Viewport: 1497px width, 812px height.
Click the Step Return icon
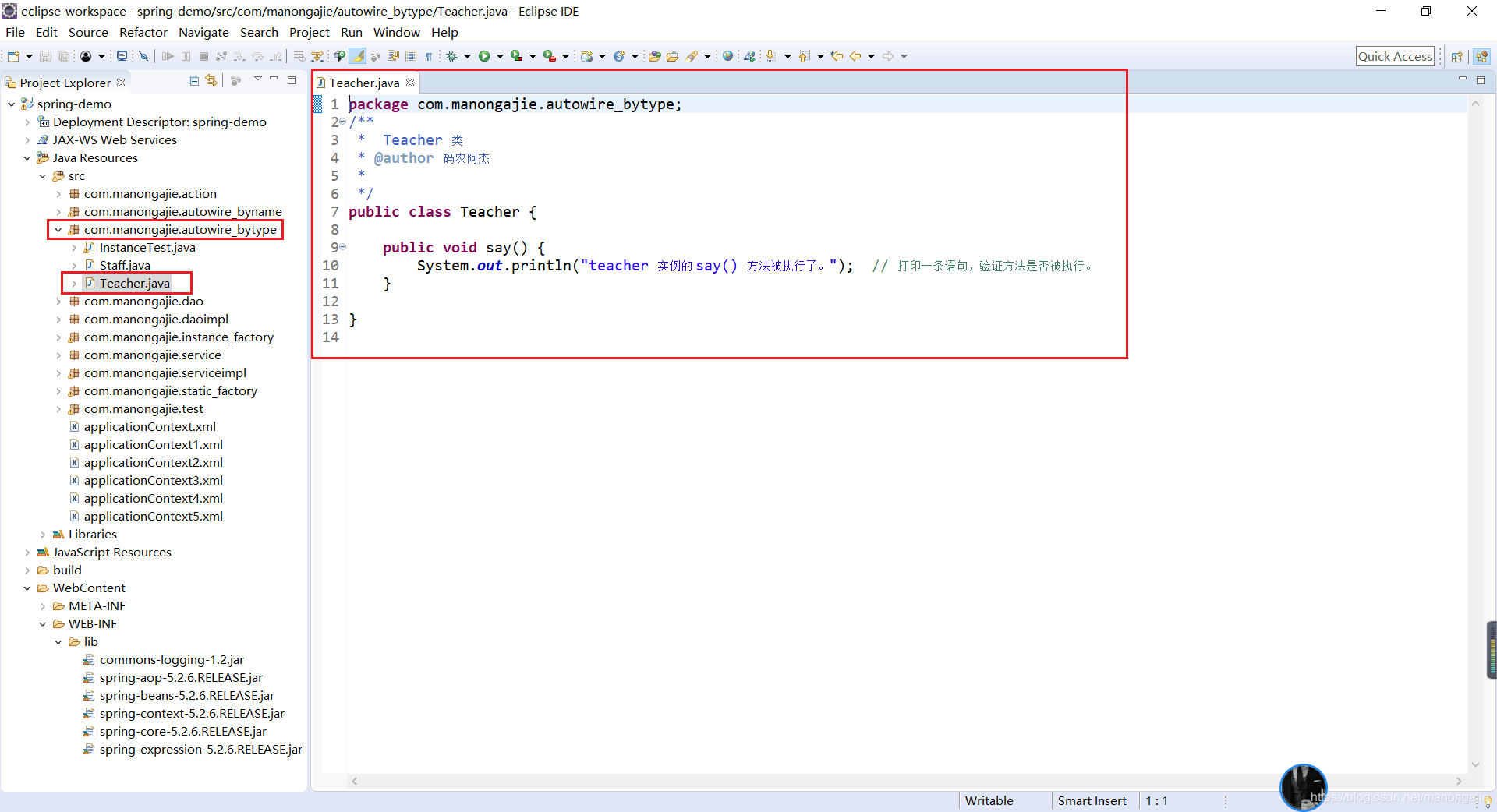click(276, 56)
